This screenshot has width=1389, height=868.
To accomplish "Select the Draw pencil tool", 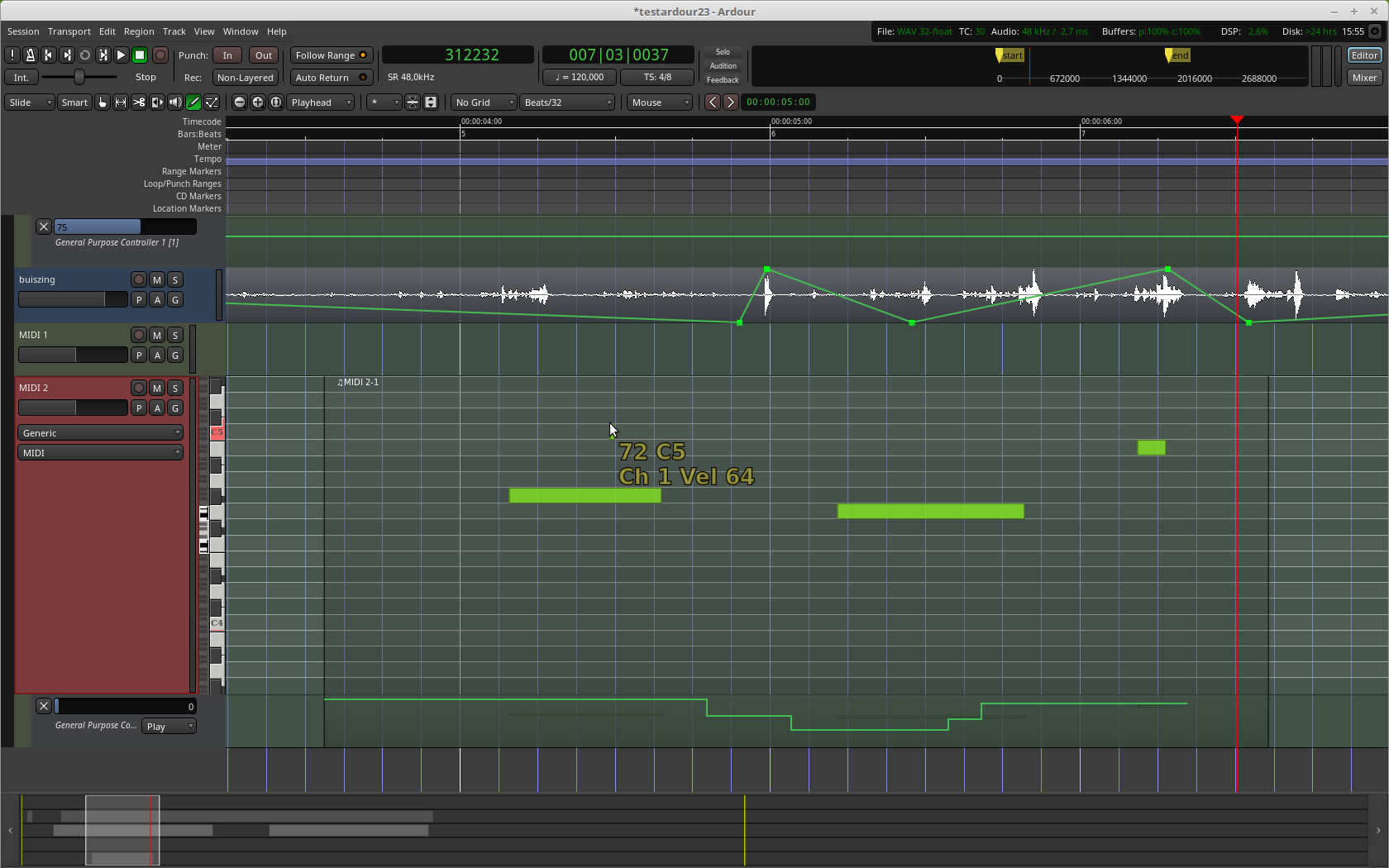I will (193, 103).
